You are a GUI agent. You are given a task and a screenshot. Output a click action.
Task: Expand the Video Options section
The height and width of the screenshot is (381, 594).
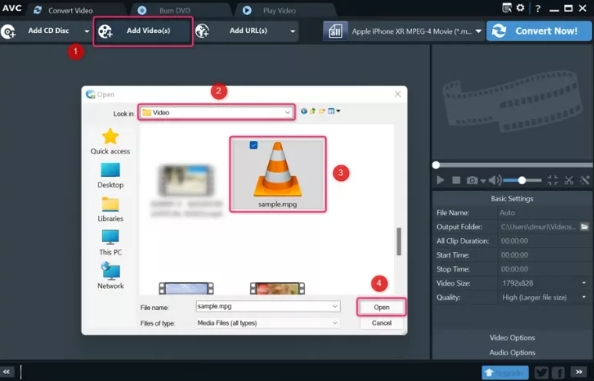[x=512, y=337]
